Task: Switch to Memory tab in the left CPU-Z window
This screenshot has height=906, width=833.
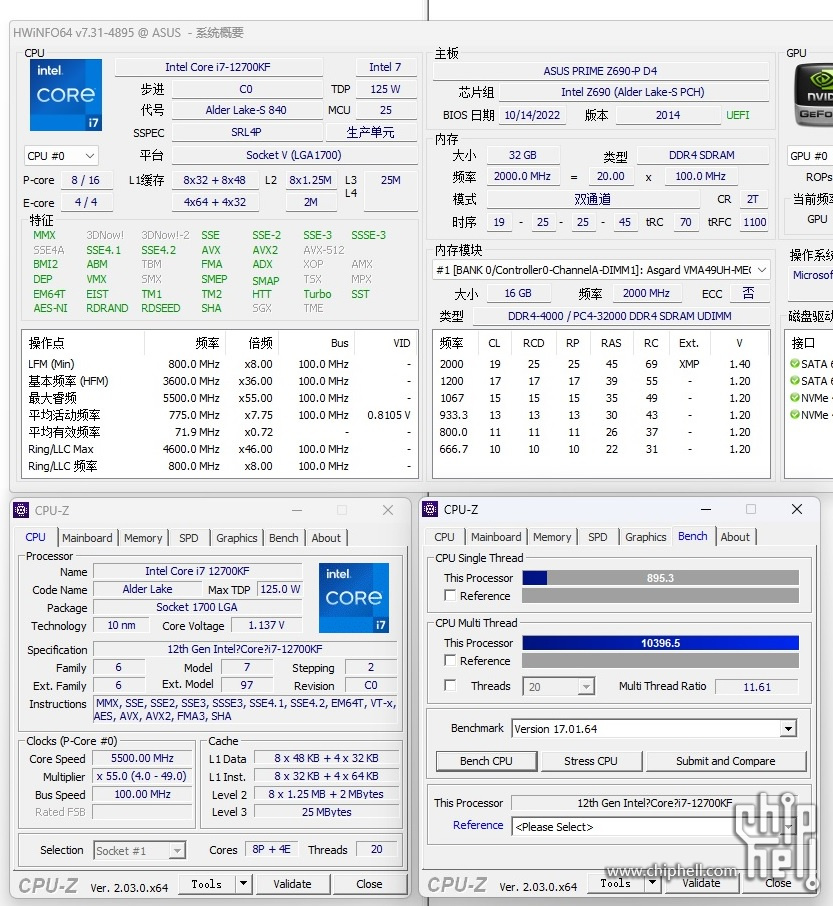Action: tap(143, 538)
